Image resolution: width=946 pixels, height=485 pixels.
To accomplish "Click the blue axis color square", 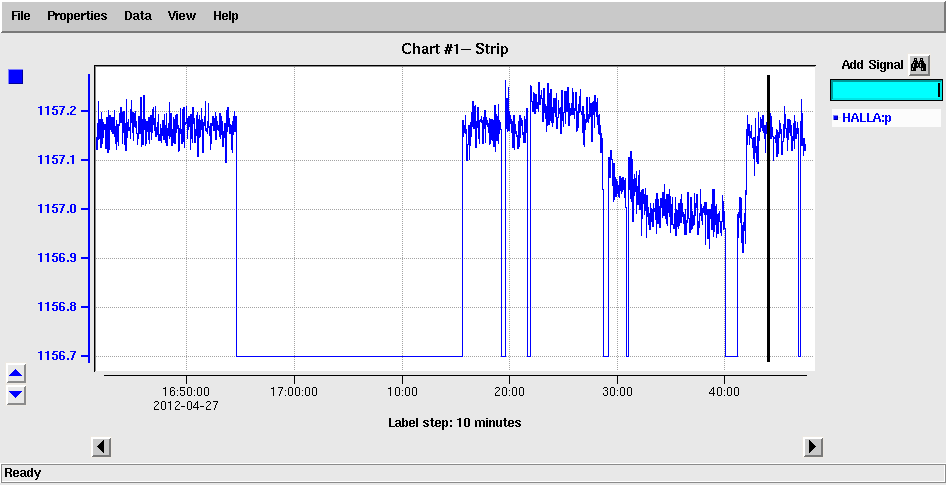I will coord(16,77).
